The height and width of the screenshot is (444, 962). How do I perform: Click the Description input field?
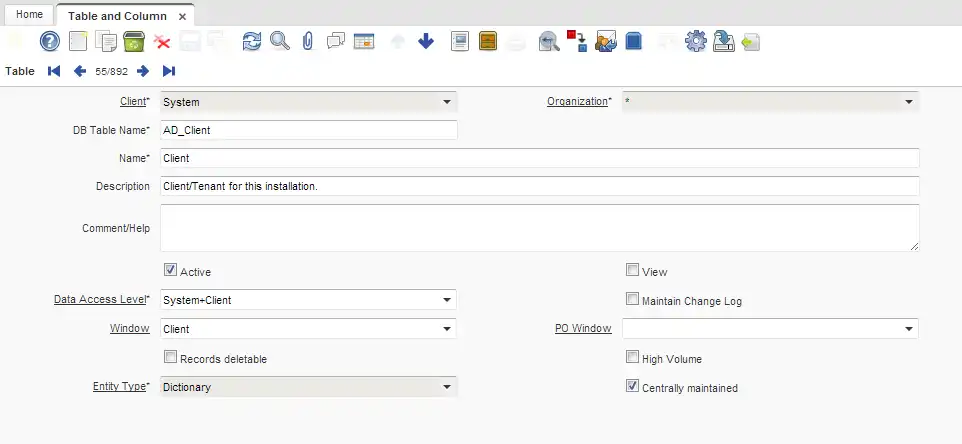pyautogui.click(x=540, y=186)
